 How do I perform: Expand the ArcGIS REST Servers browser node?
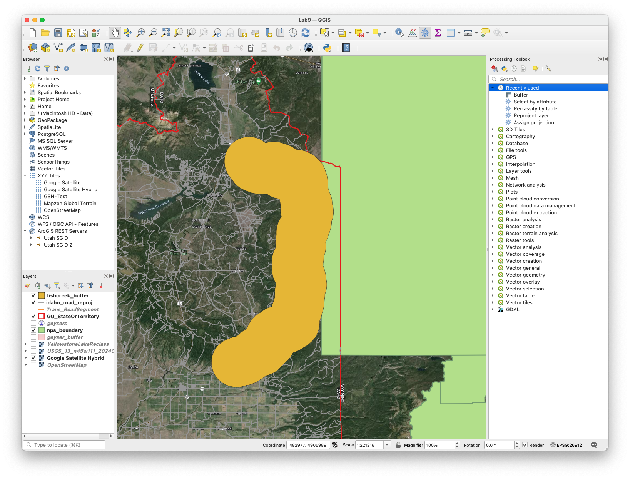tap(25, 231)
